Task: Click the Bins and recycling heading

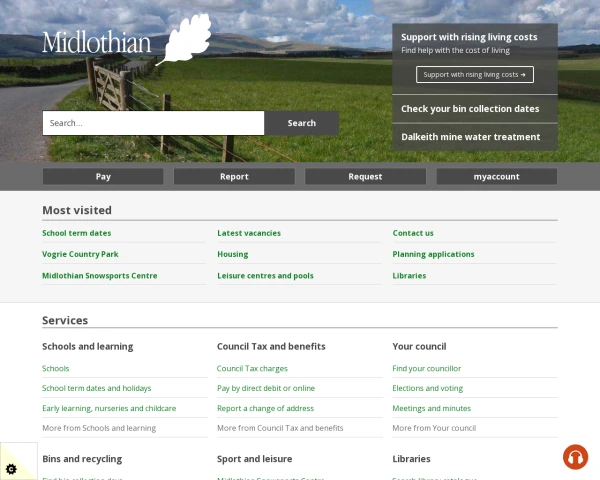Action: coord(82,459)
